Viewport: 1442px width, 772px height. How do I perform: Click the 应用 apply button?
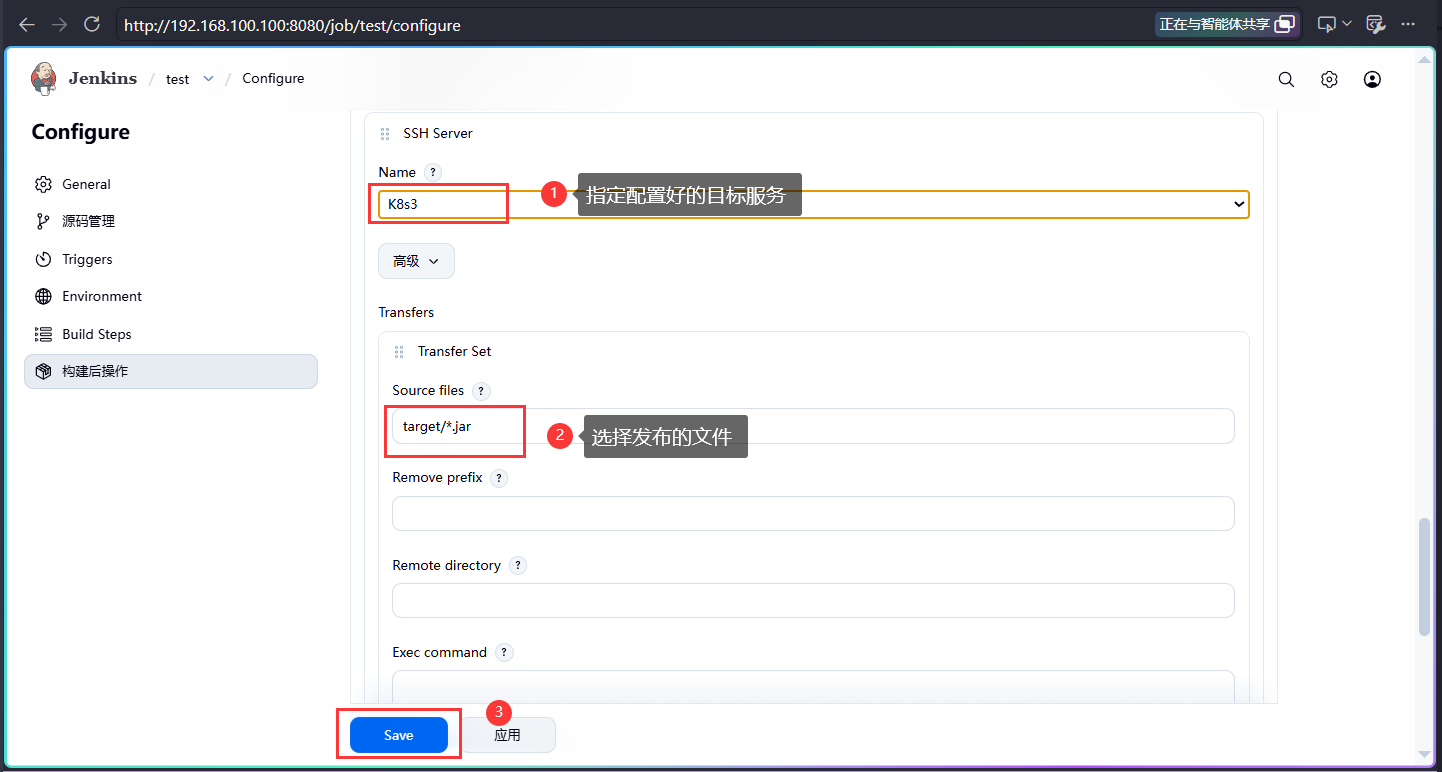[508, 735]
